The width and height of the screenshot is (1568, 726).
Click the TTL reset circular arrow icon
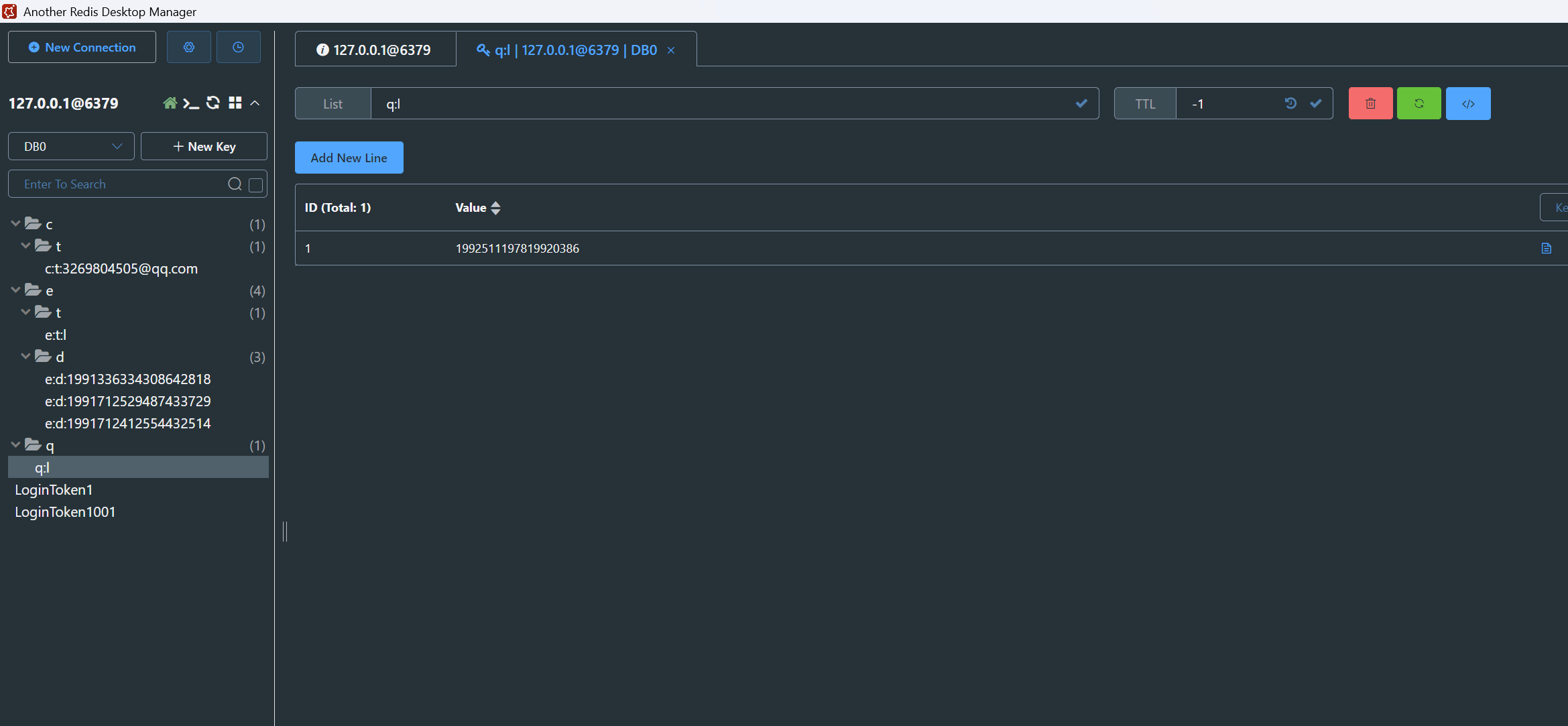(x=1290, y=103)
